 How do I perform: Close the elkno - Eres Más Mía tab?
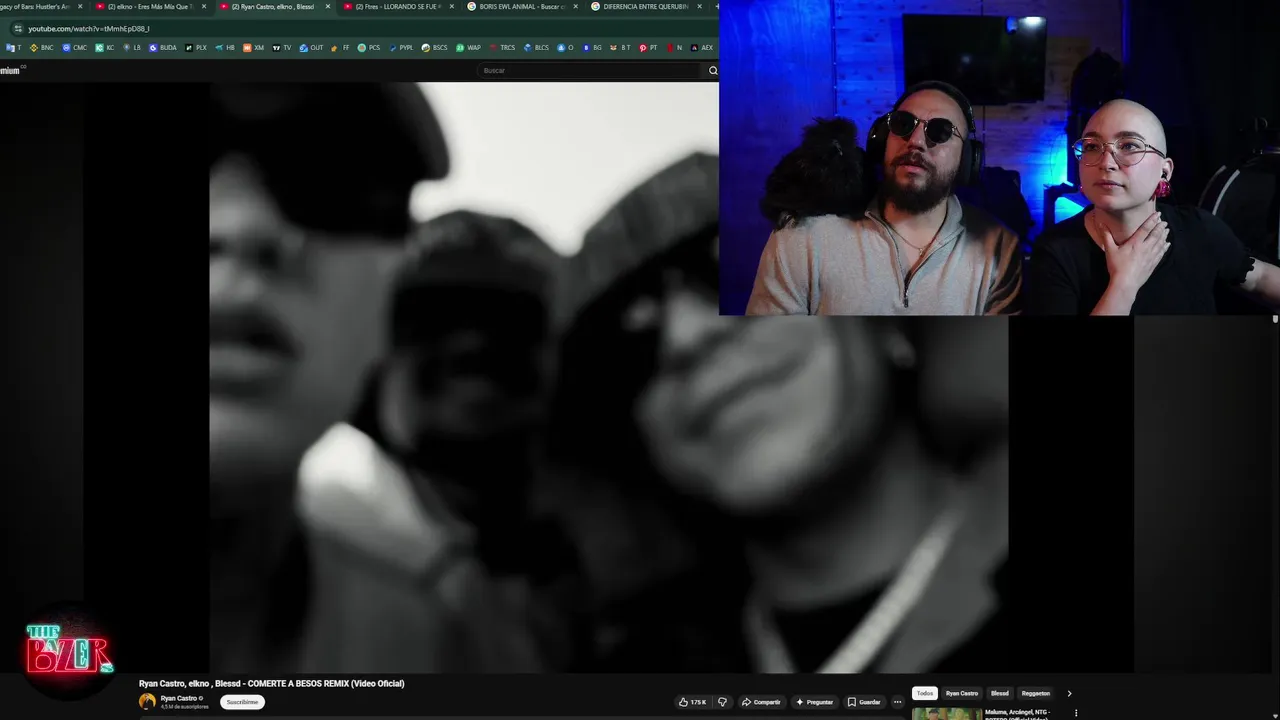click(x=204, y=6)
